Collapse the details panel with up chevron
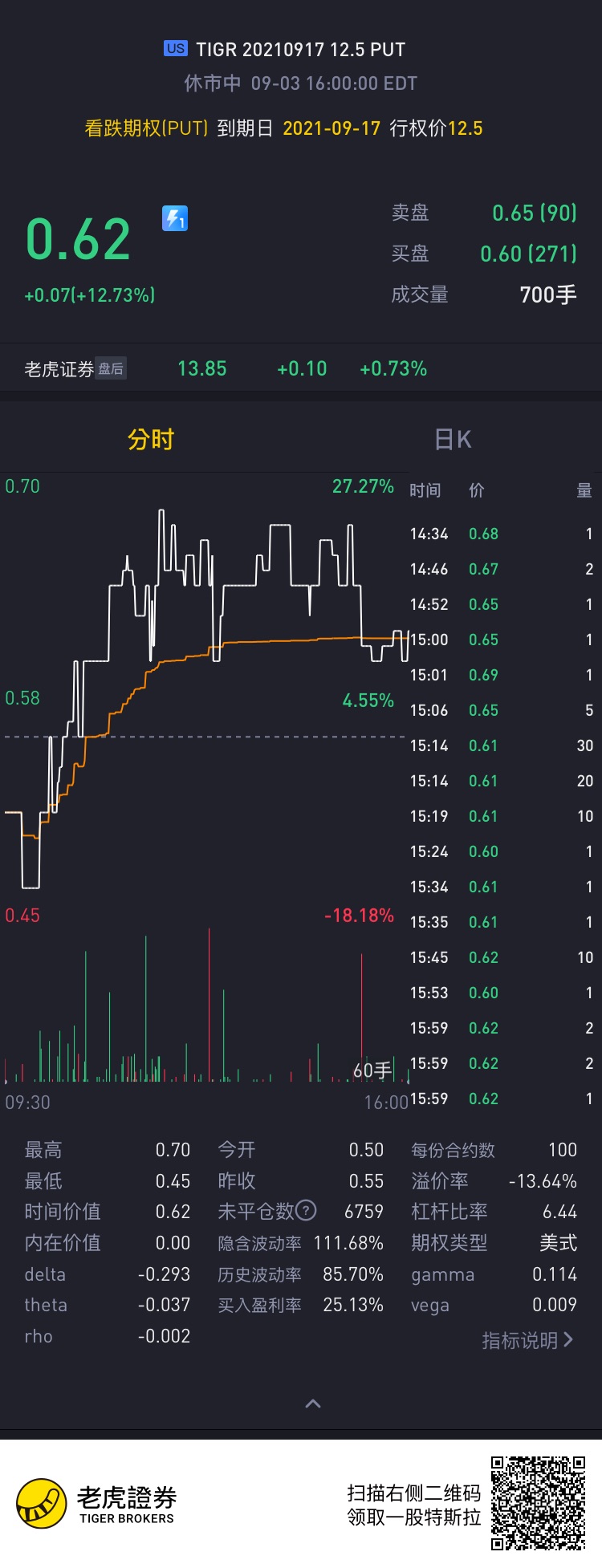 (313, 1403)
